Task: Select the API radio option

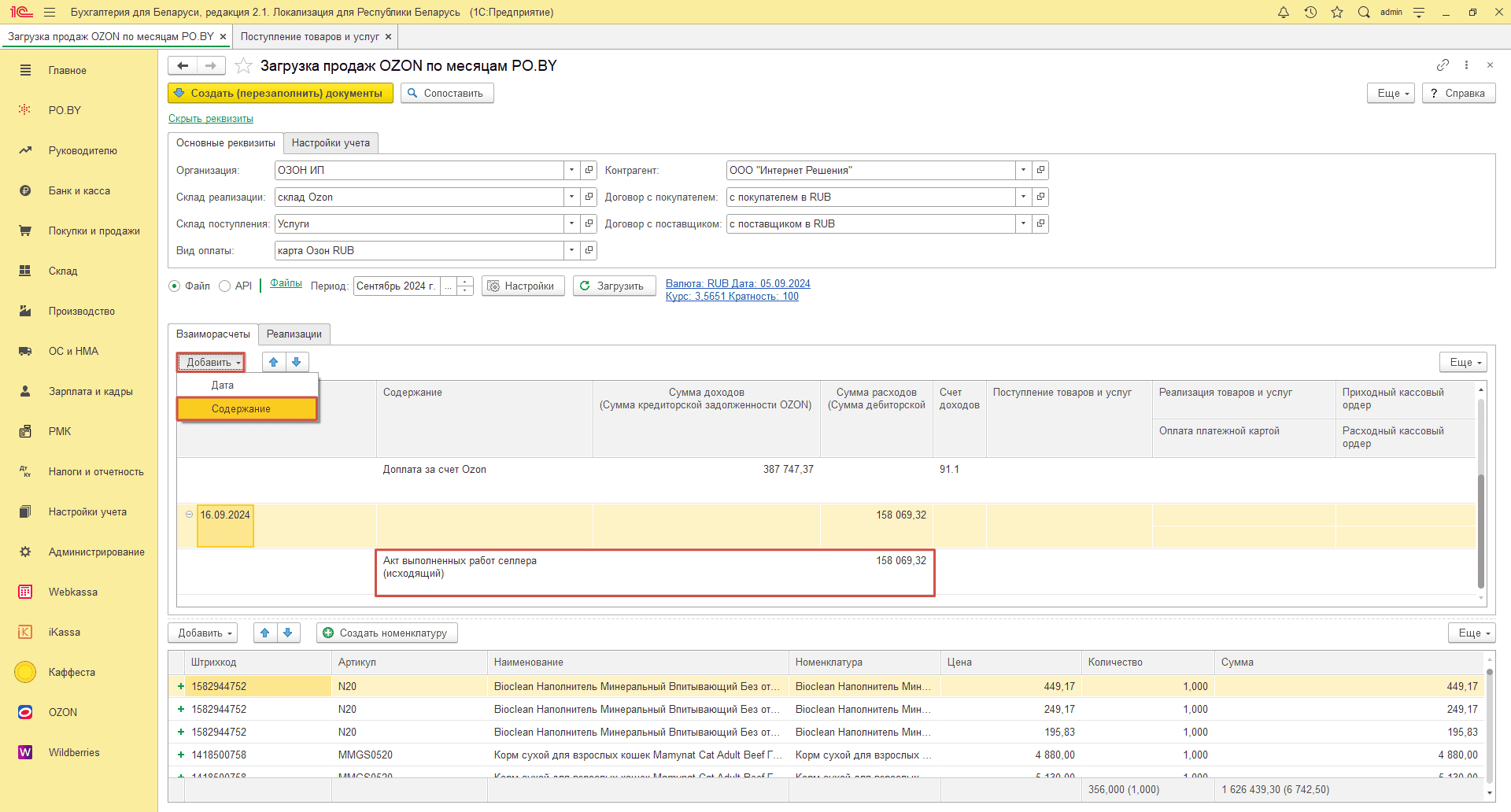Action: 224,286
